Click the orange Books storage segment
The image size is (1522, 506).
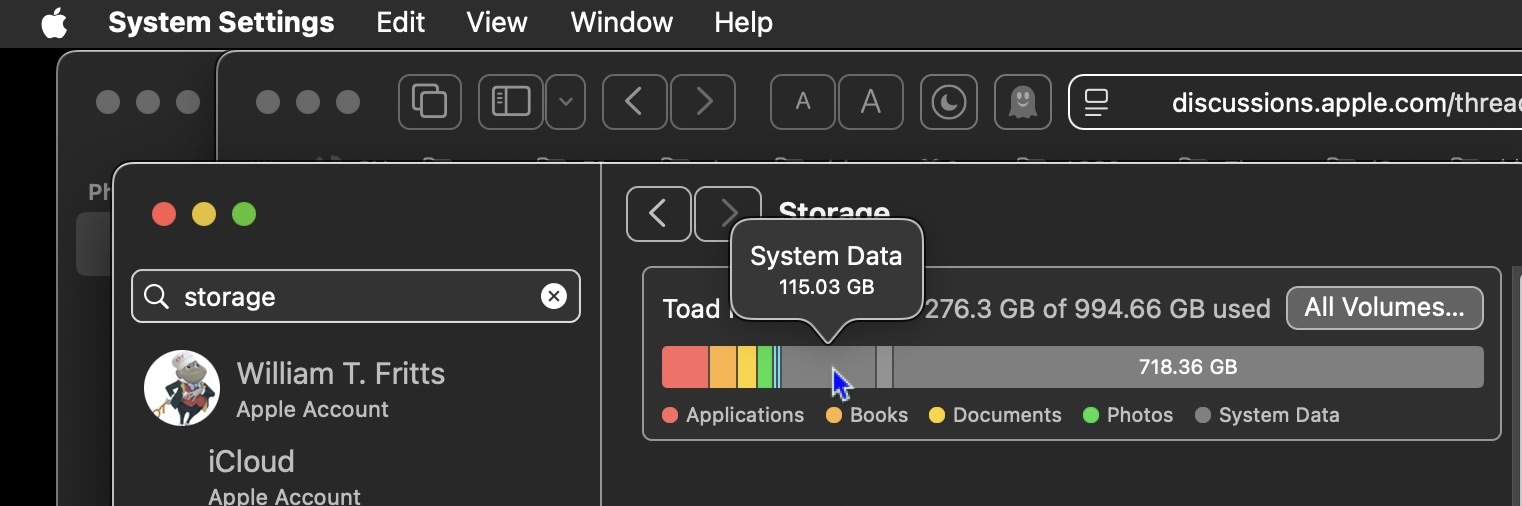(723, 367)
